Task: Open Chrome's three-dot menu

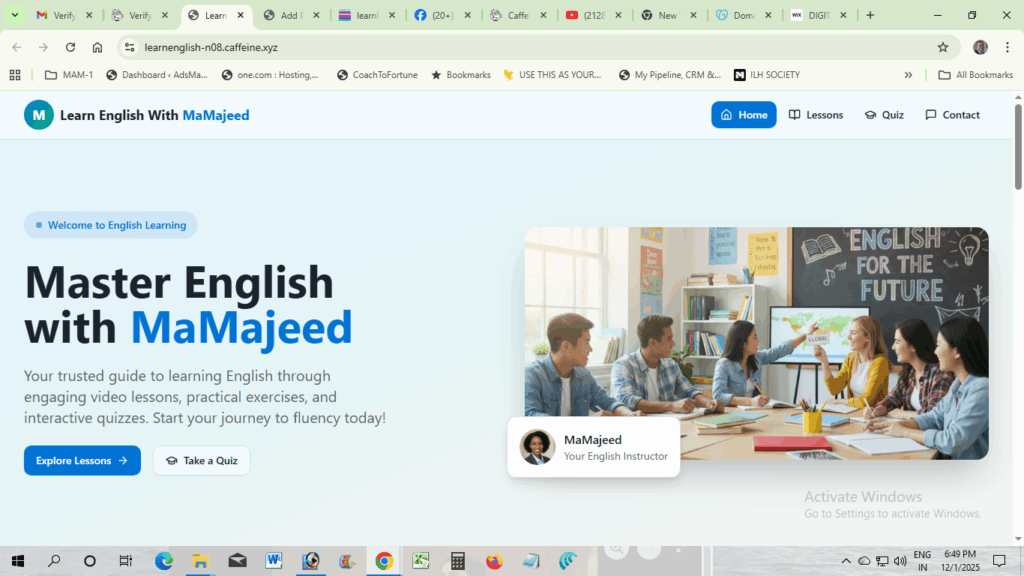Action: [1007, 47]
